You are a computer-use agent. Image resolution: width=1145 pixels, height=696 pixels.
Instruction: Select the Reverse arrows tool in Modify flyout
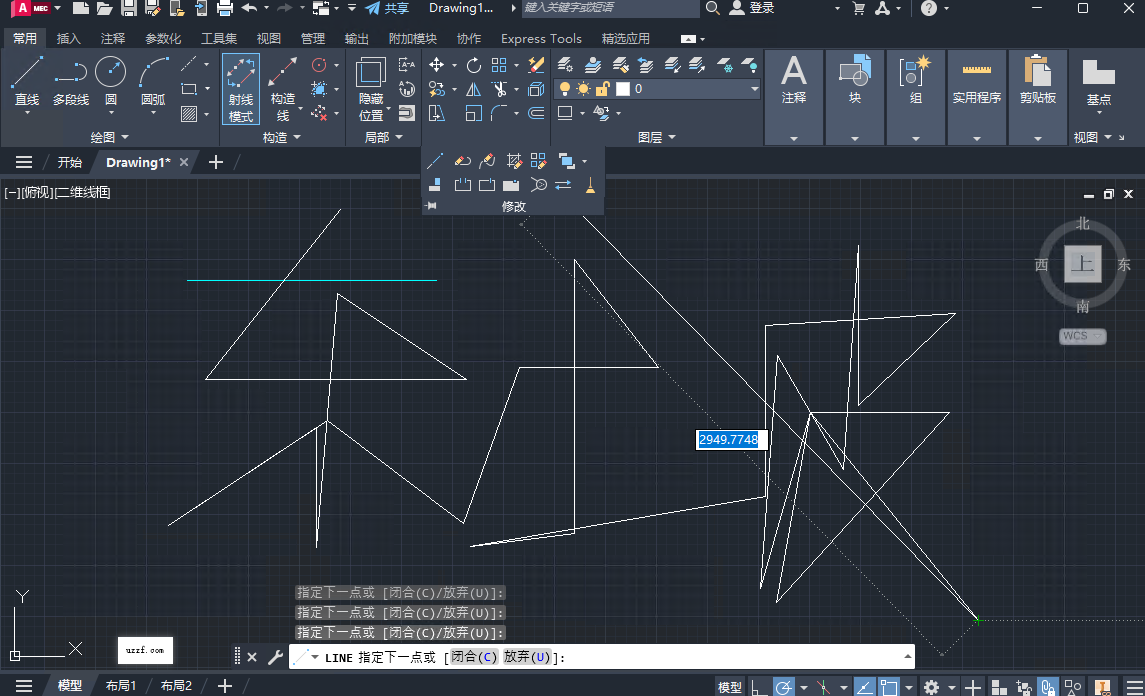click(561, 184)
